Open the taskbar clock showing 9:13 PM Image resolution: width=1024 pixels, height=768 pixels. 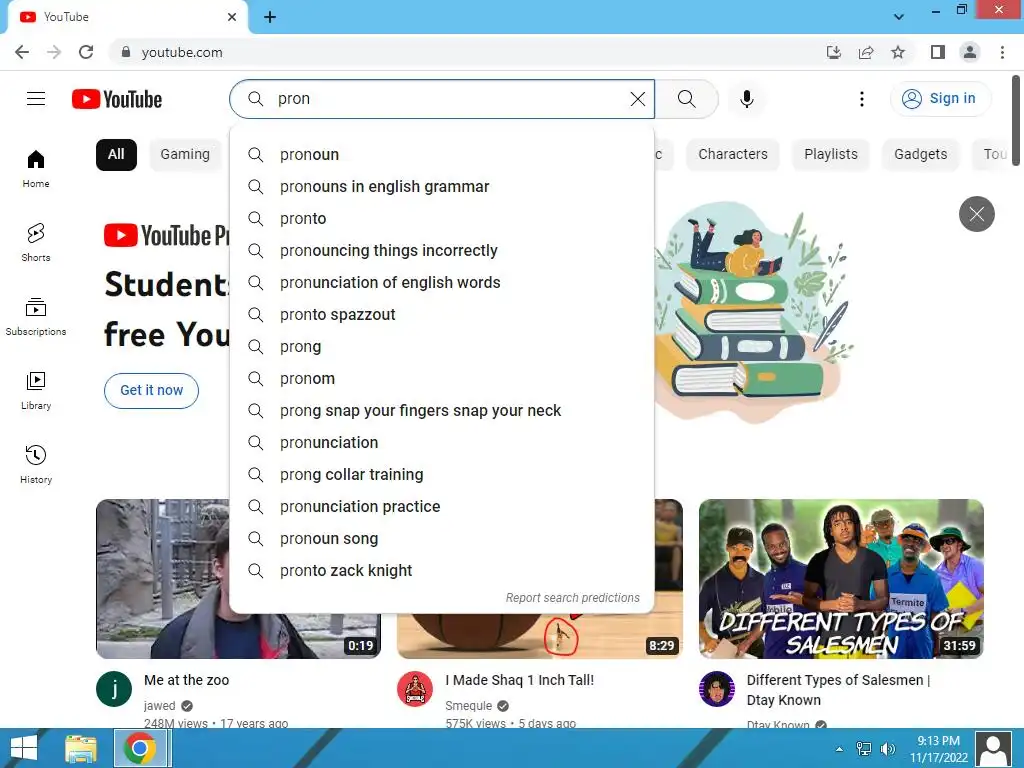pyautogui.click(x=938, y=748)
